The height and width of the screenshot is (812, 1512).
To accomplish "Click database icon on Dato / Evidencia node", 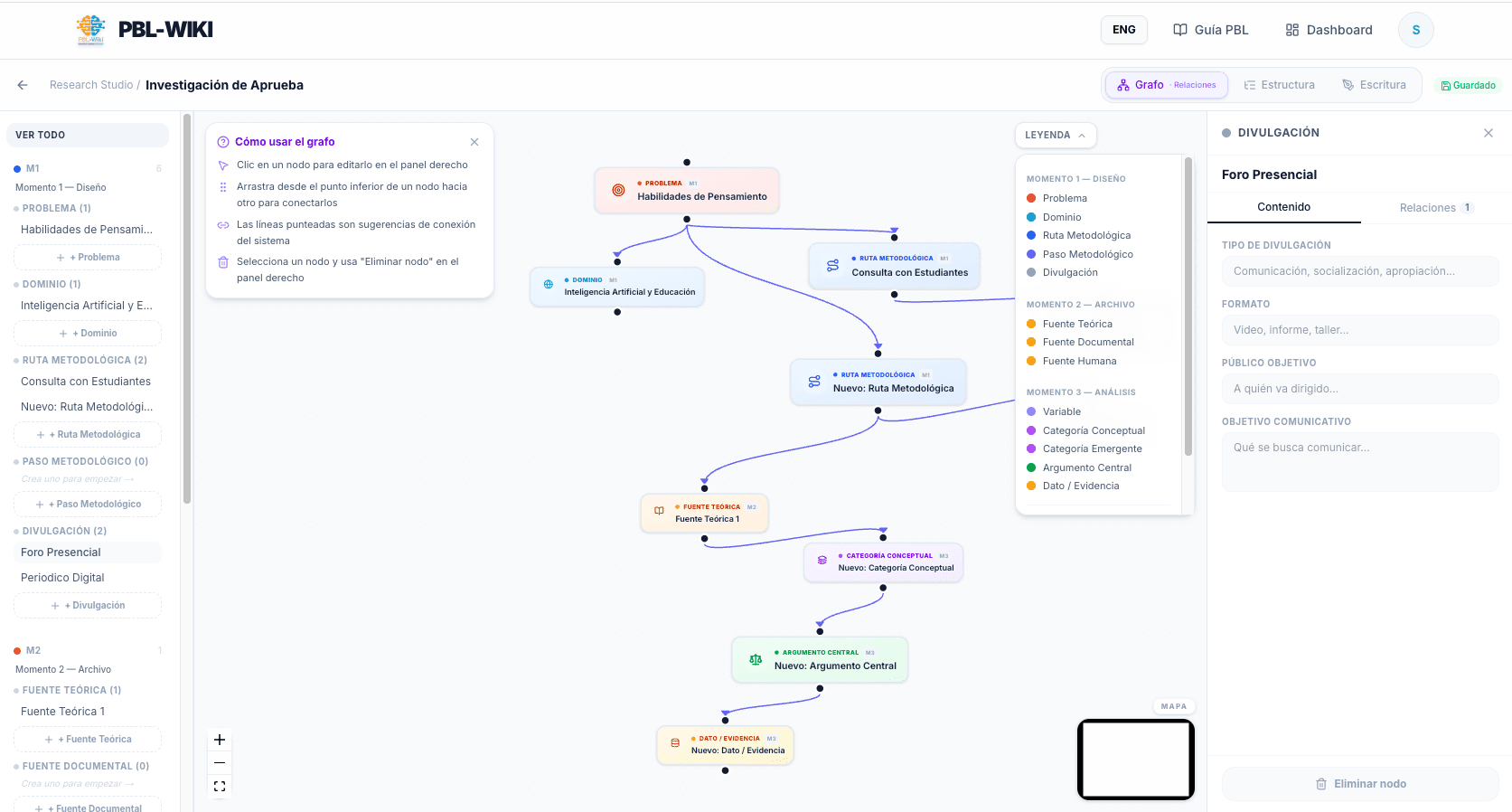I will [x=675, y=743].
